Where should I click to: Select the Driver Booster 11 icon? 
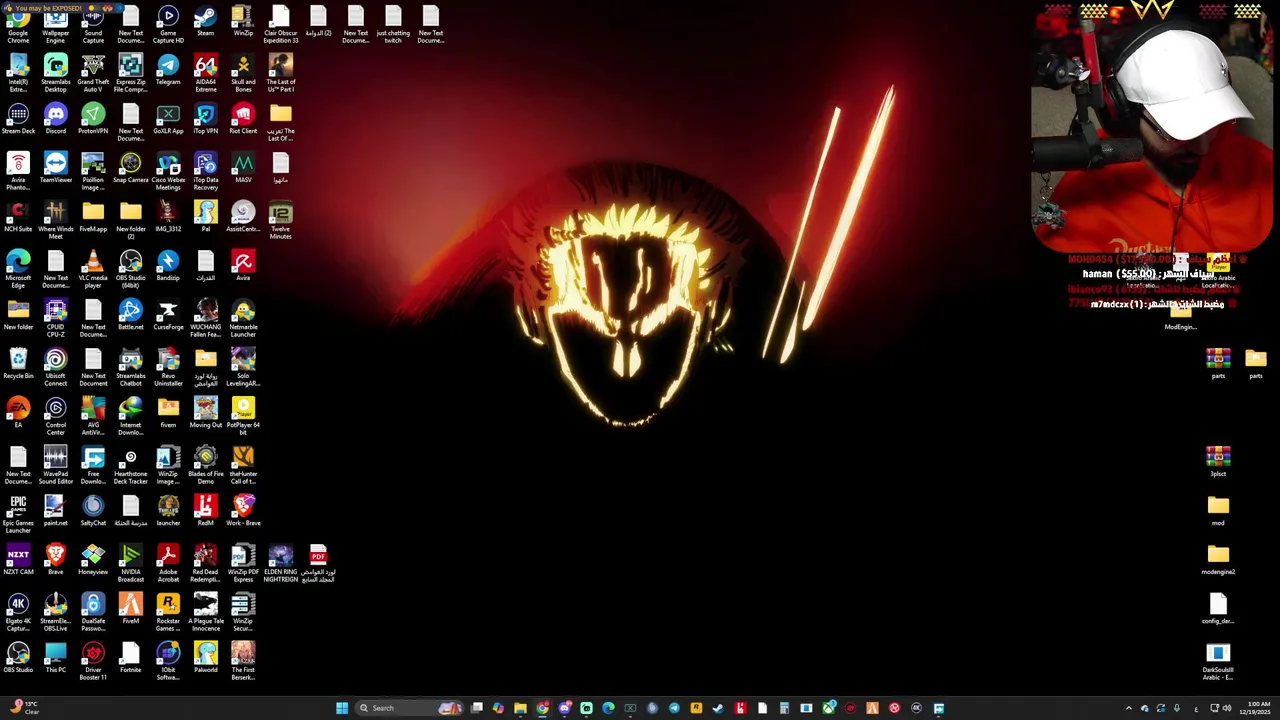pyautogui.click(x=93, y=662)
